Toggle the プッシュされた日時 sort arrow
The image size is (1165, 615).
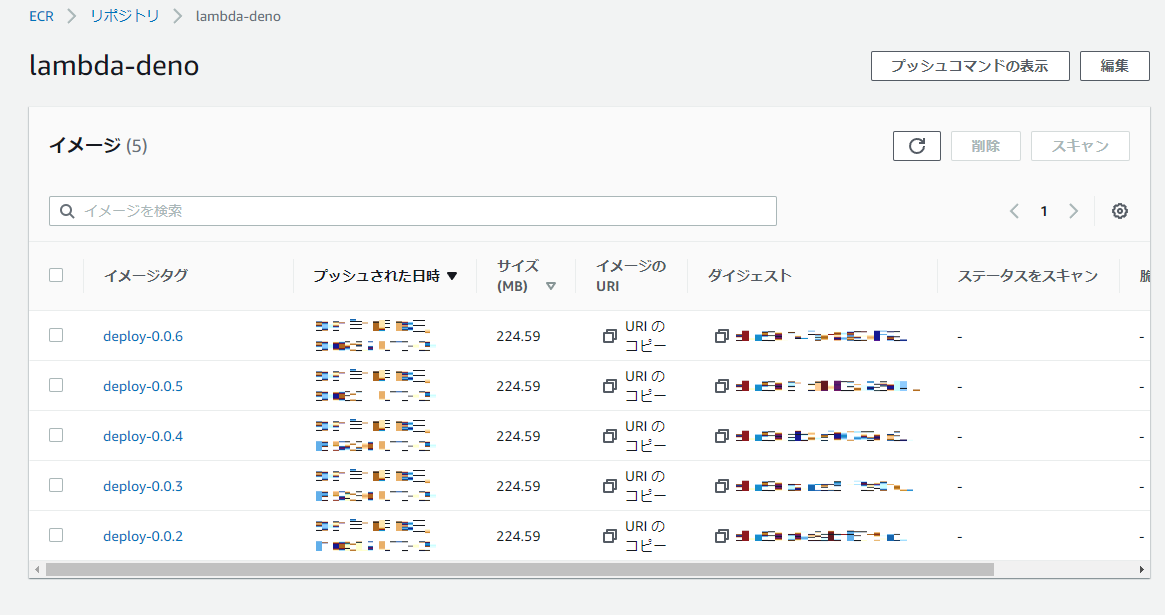452,275
